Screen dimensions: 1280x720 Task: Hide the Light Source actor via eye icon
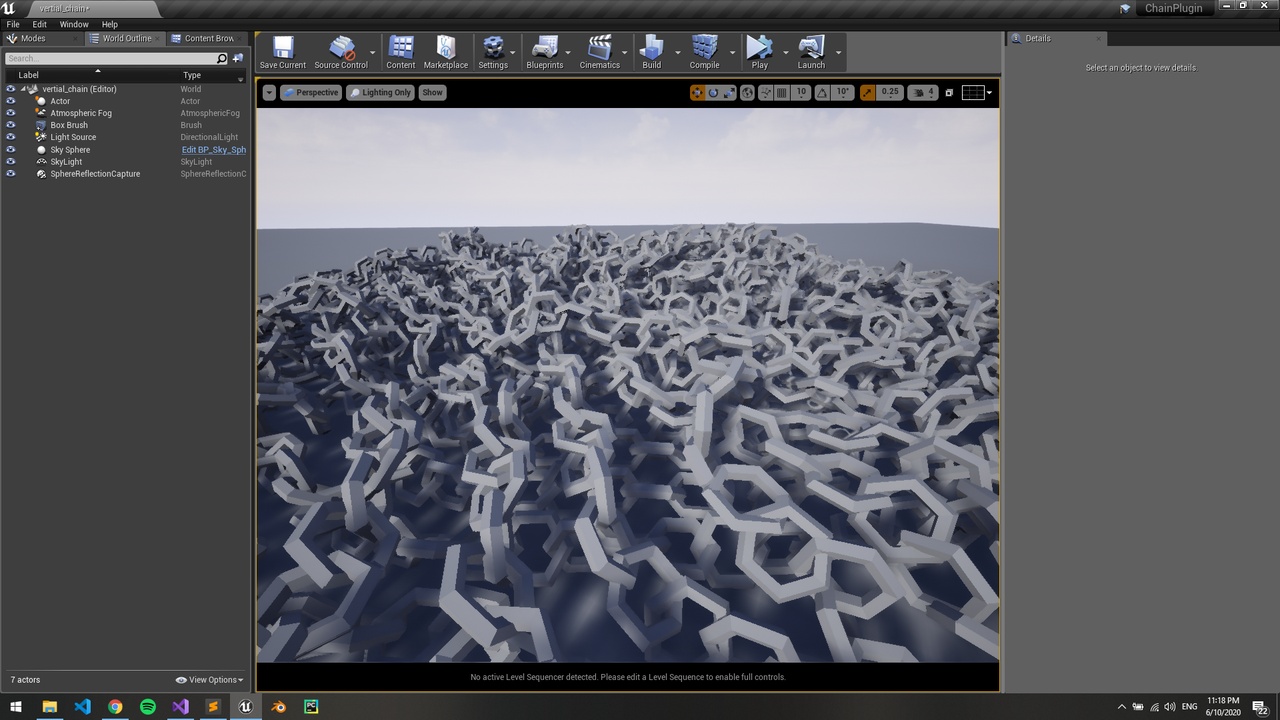(x=11, y=137)
